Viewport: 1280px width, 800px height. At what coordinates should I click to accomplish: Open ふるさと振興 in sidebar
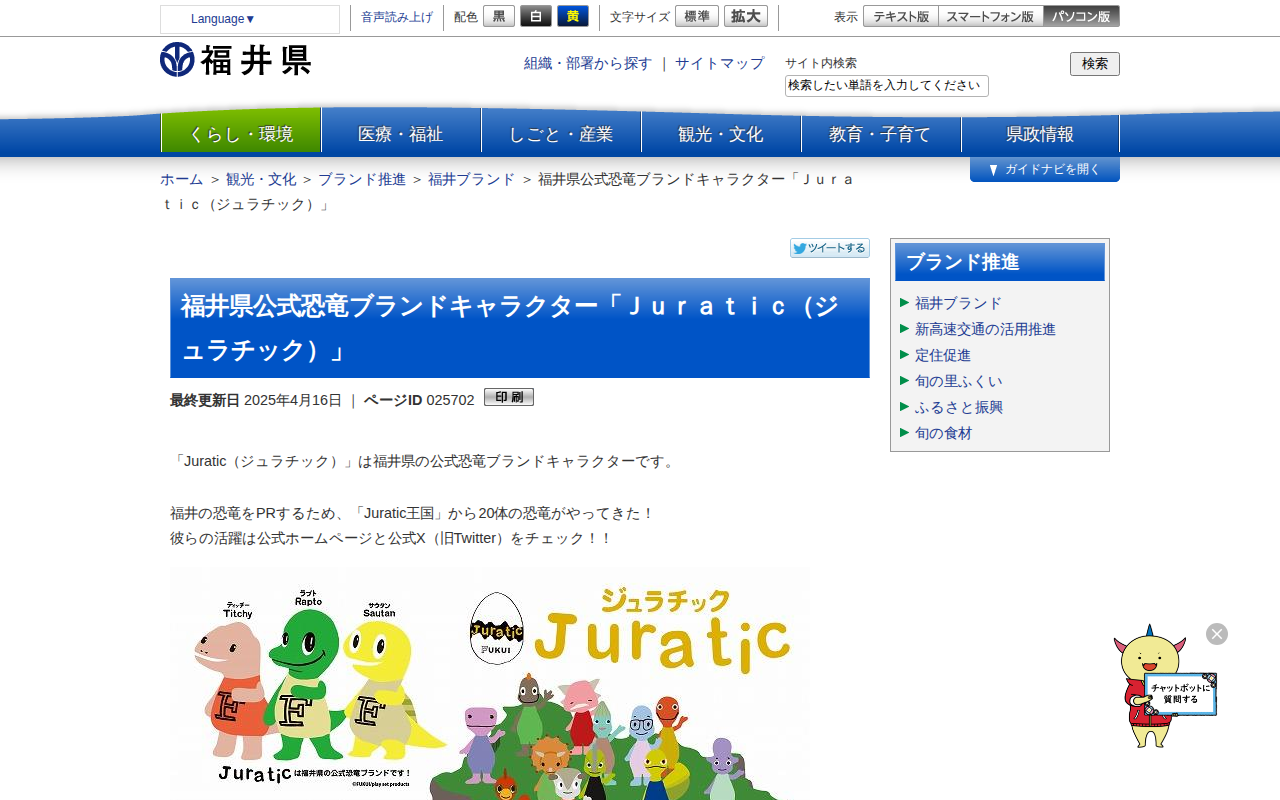(959, 407)
